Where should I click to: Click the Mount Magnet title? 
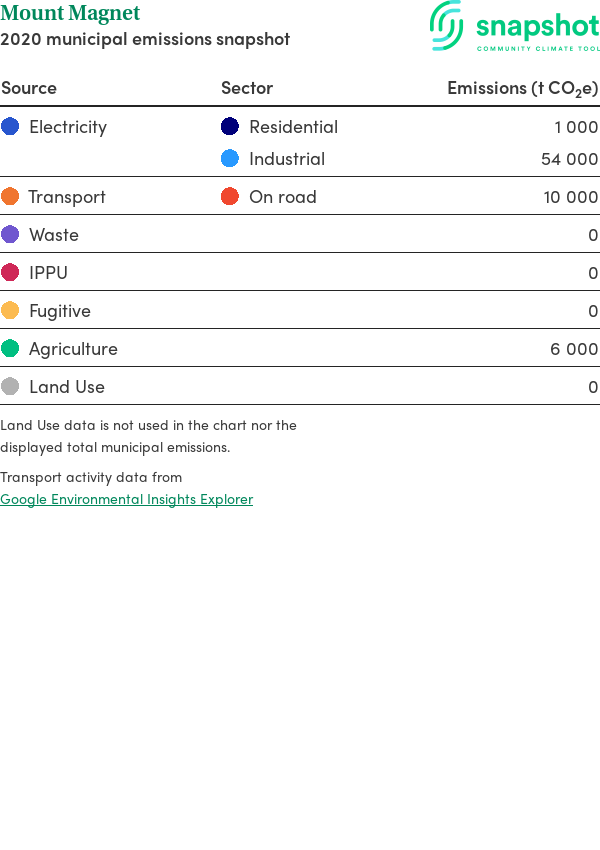click(70, 14)
